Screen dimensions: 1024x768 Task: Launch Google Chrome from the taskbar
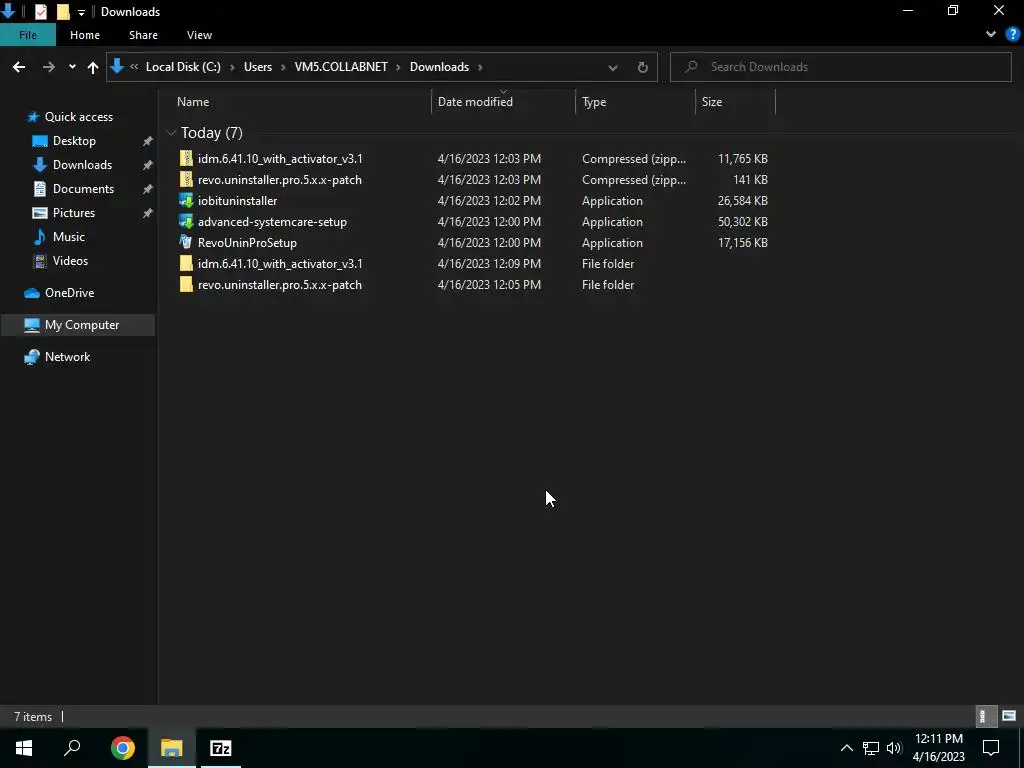[x=122, y=748]
